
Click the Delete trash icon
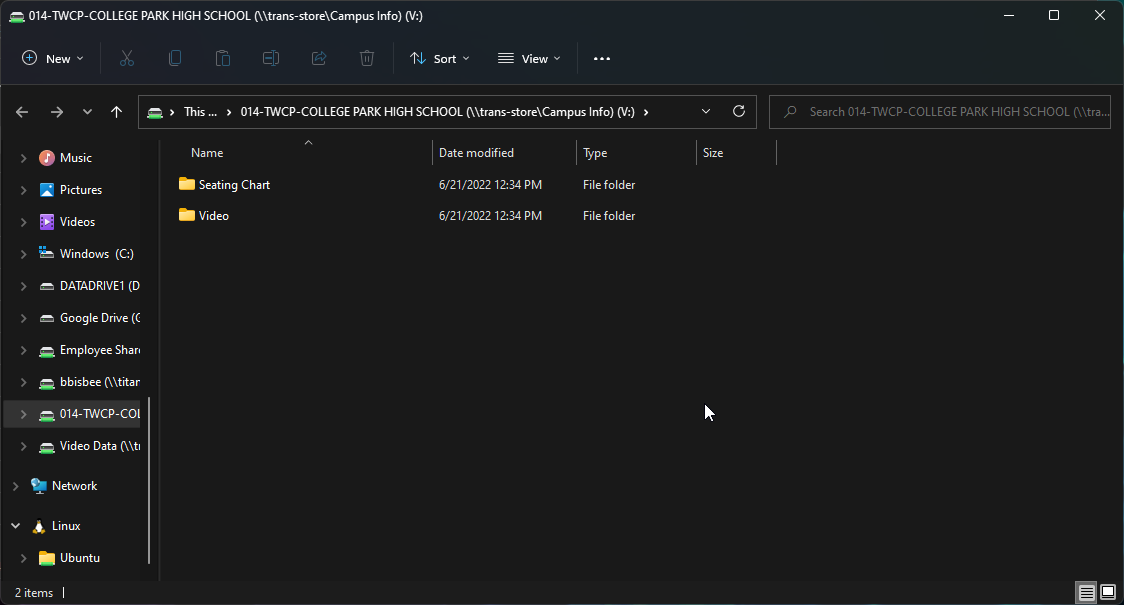pyautogui.click(x=367, y=58)
